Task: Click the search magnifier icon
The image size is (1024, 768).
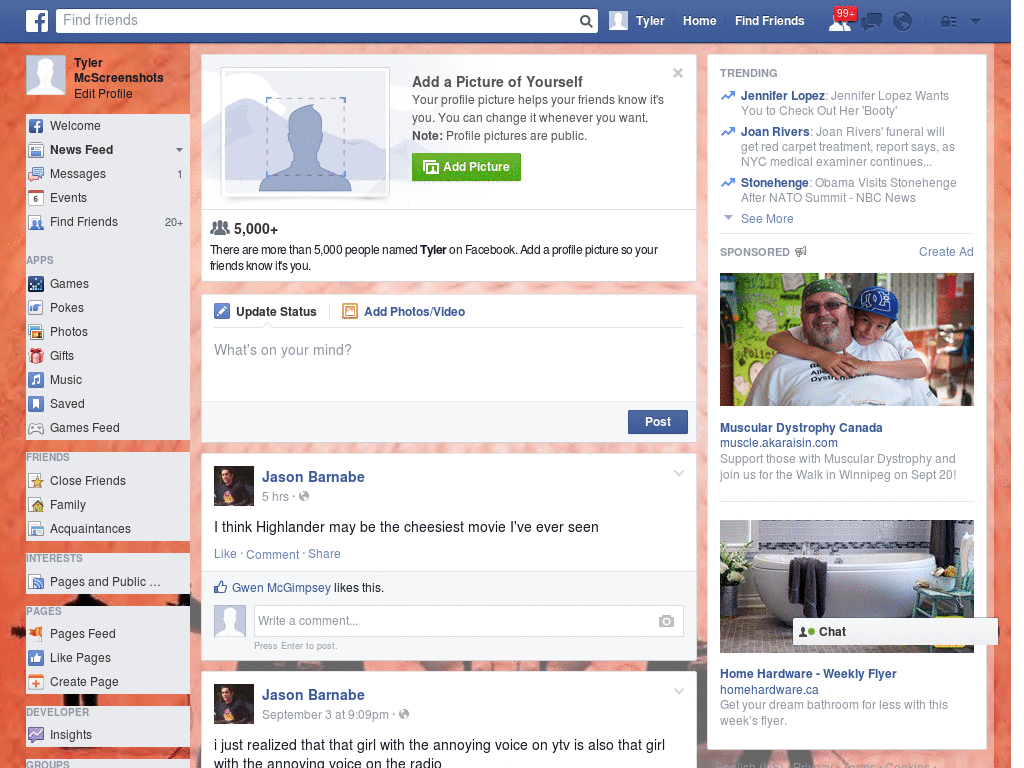Action: 586,22
